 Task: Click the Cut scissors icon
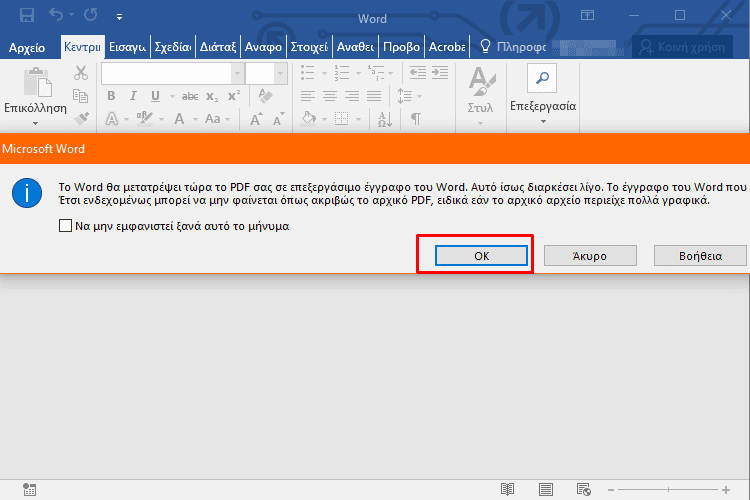81,73
